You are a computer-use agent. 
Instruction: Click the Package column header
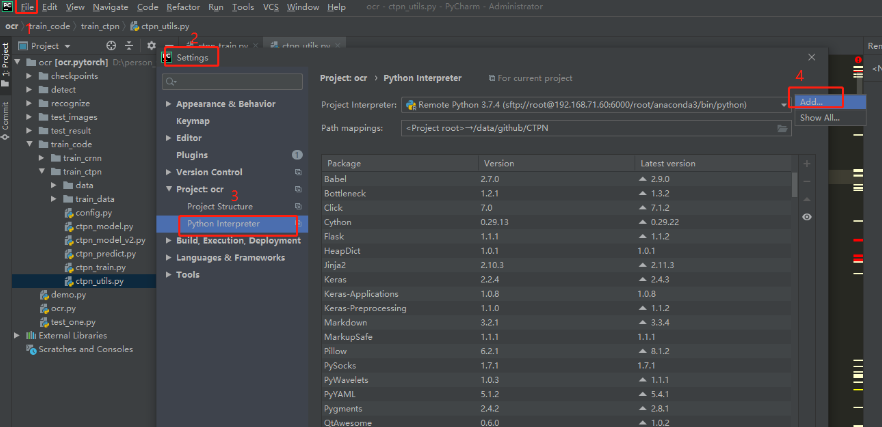click(x=400, y=163)
